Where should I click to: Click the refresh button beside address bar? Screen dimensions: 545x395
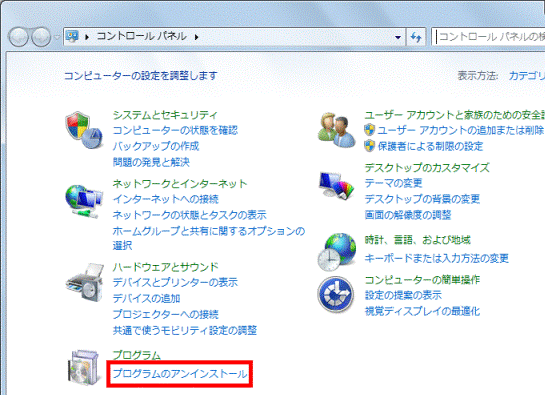[416, 37]
